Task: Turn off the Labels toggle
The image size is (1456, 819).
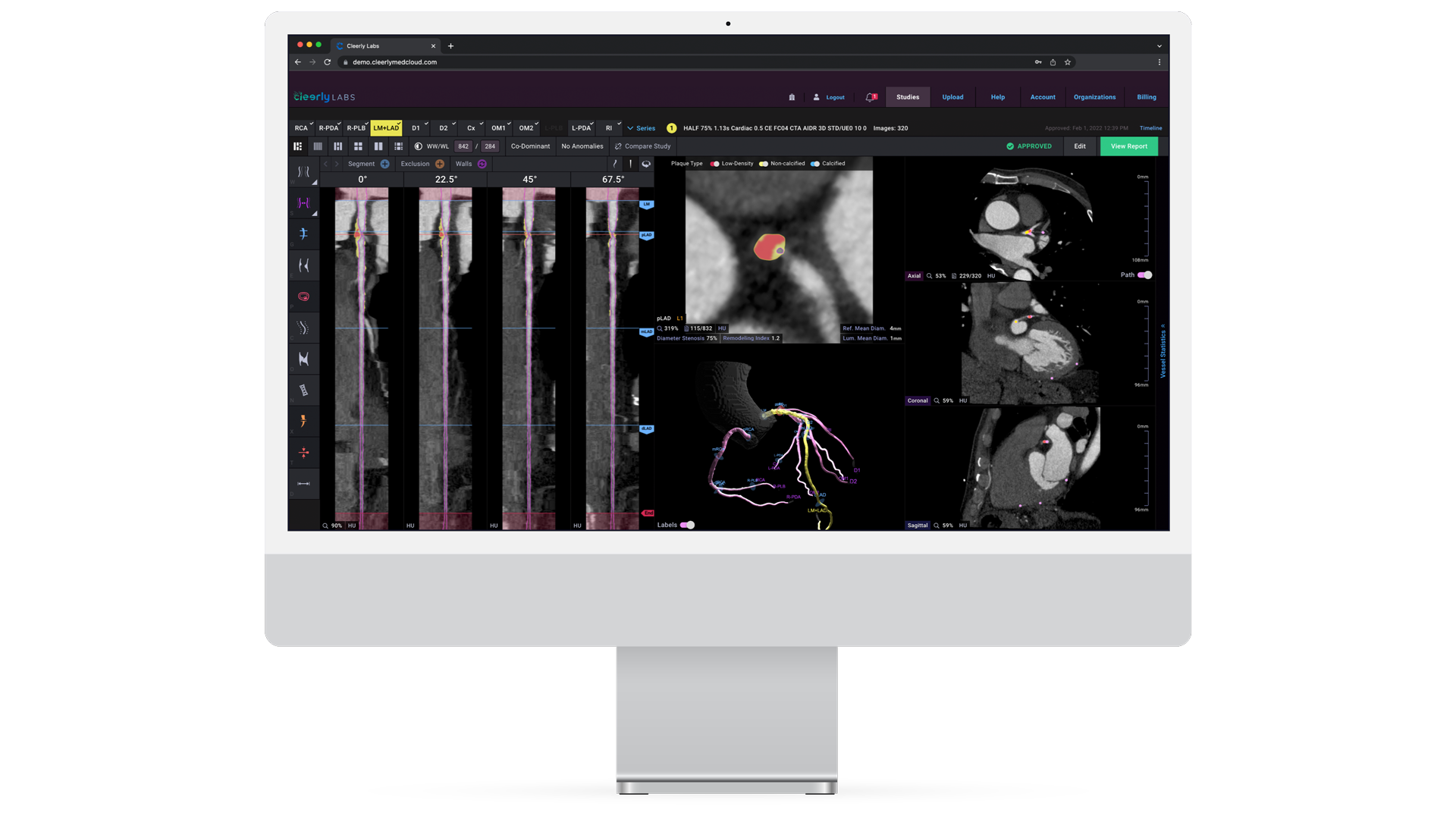Action: 688,525
